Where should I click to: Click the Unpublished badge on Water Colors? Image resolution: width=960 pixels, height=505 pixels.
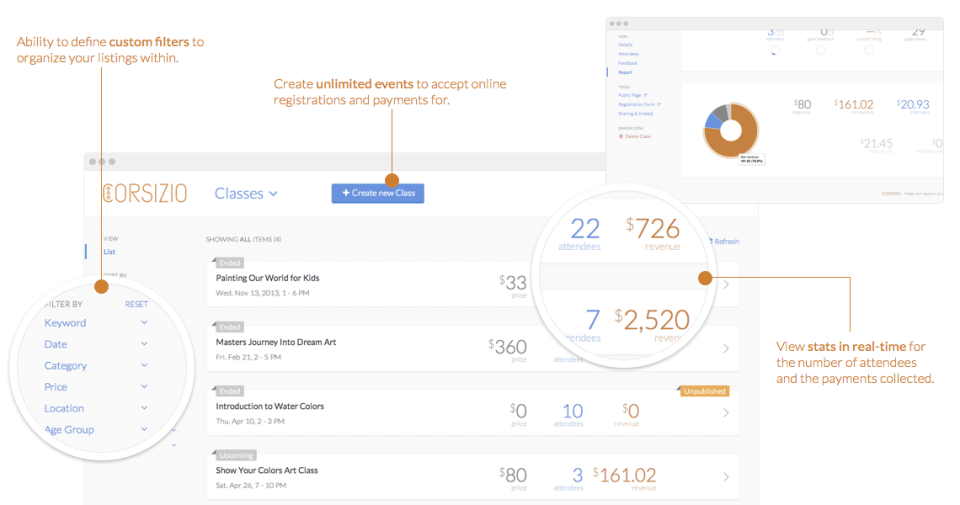click(704, 391)
